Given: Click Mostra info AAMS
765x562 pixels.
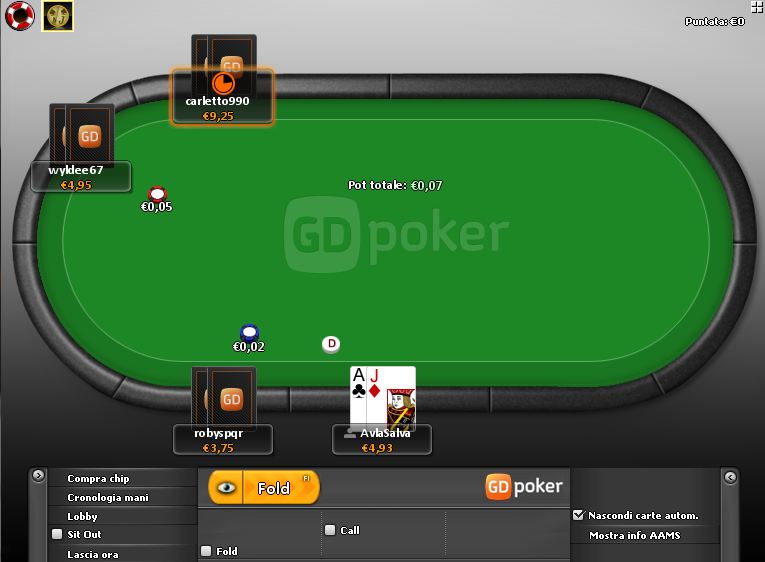Looking at the screenshot, I should pos(635,535).
